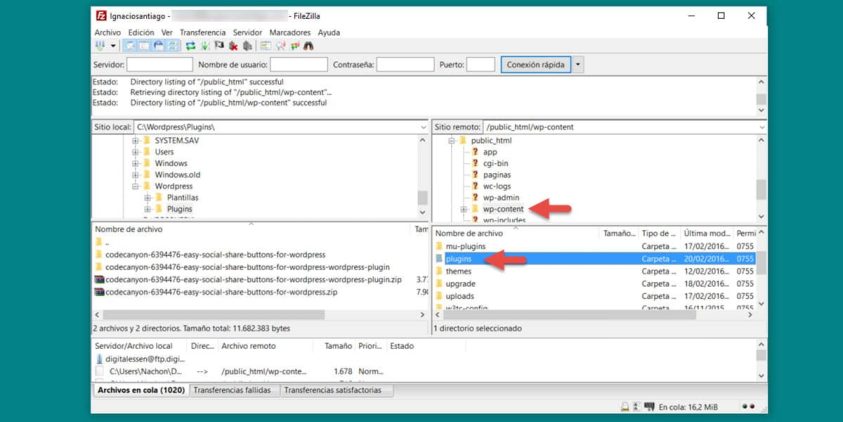Click the process queue toolbar icon
Screen dimensions: 843x422
point(205,46)
